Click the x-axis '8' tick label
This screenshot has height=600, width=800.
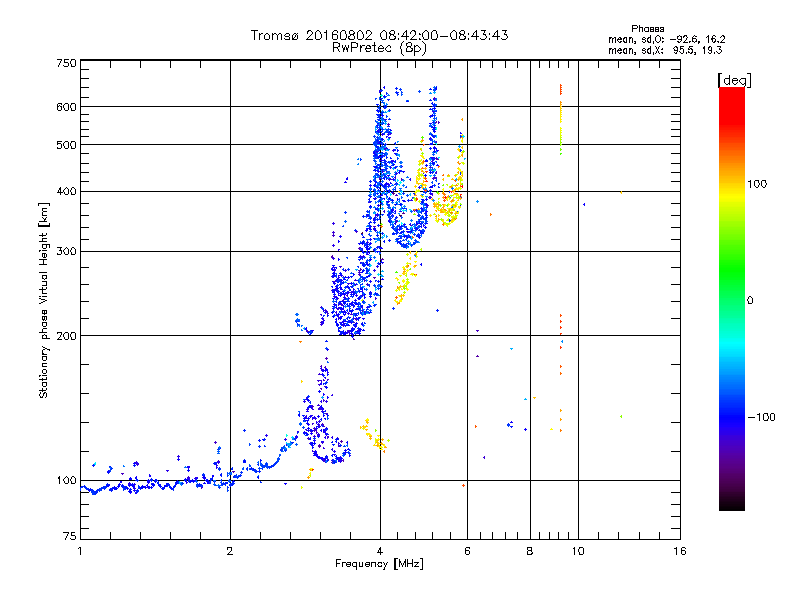tap(530, 551)
